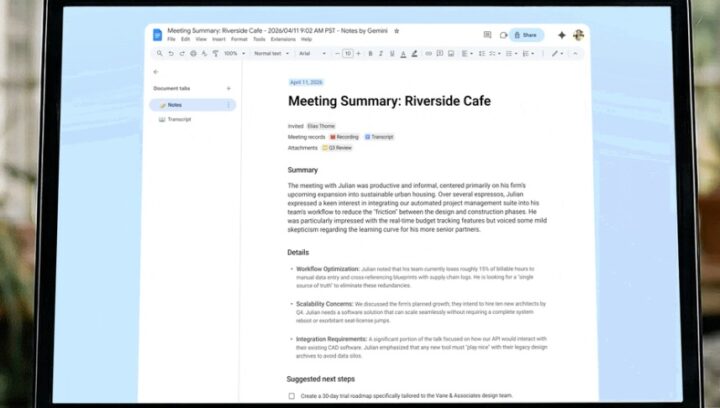The height and width of the screenshot is (408, 720).
Task: Open the Recording chip
Action: pos(344,137)
